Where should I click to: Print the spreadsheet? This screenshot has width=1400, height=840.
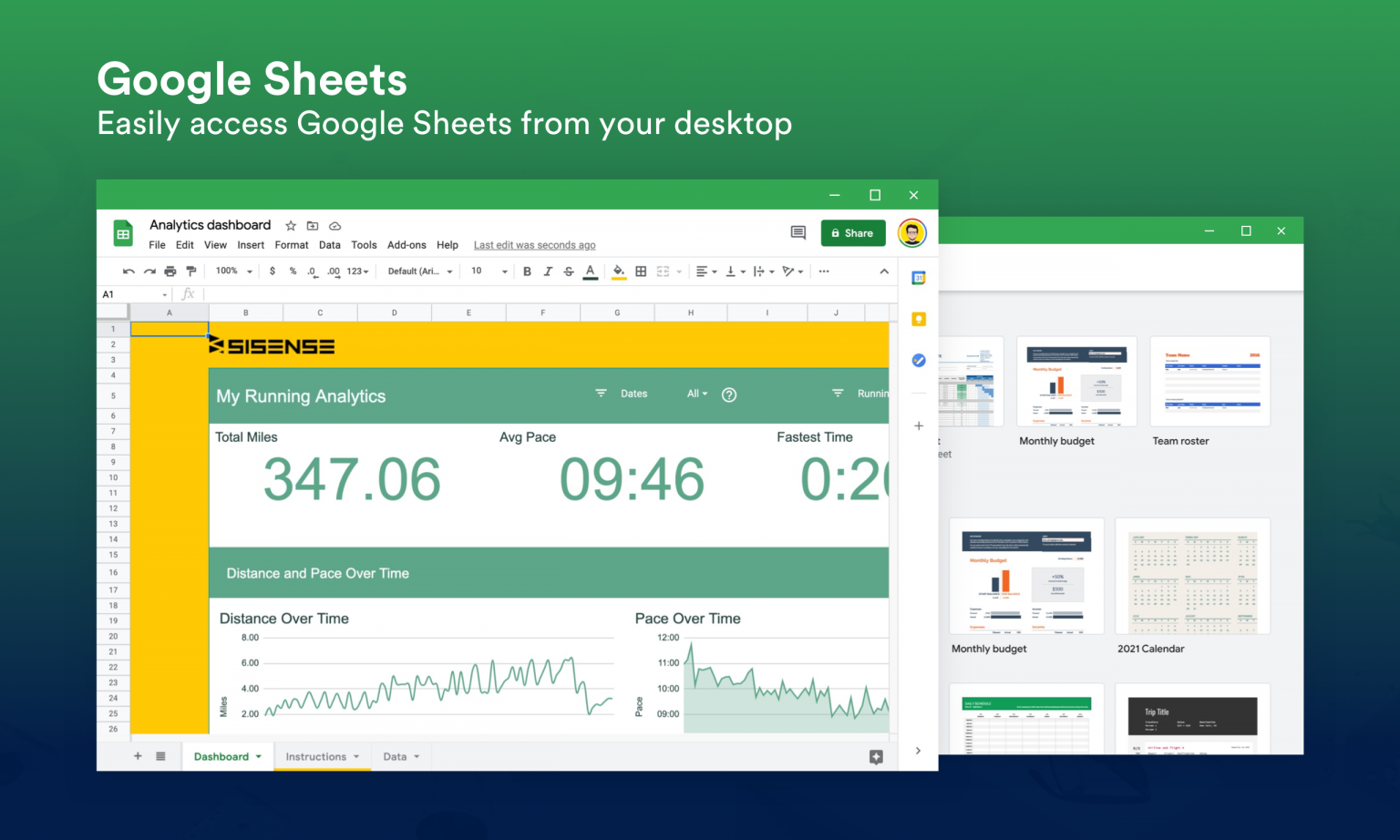pos(170,271)
